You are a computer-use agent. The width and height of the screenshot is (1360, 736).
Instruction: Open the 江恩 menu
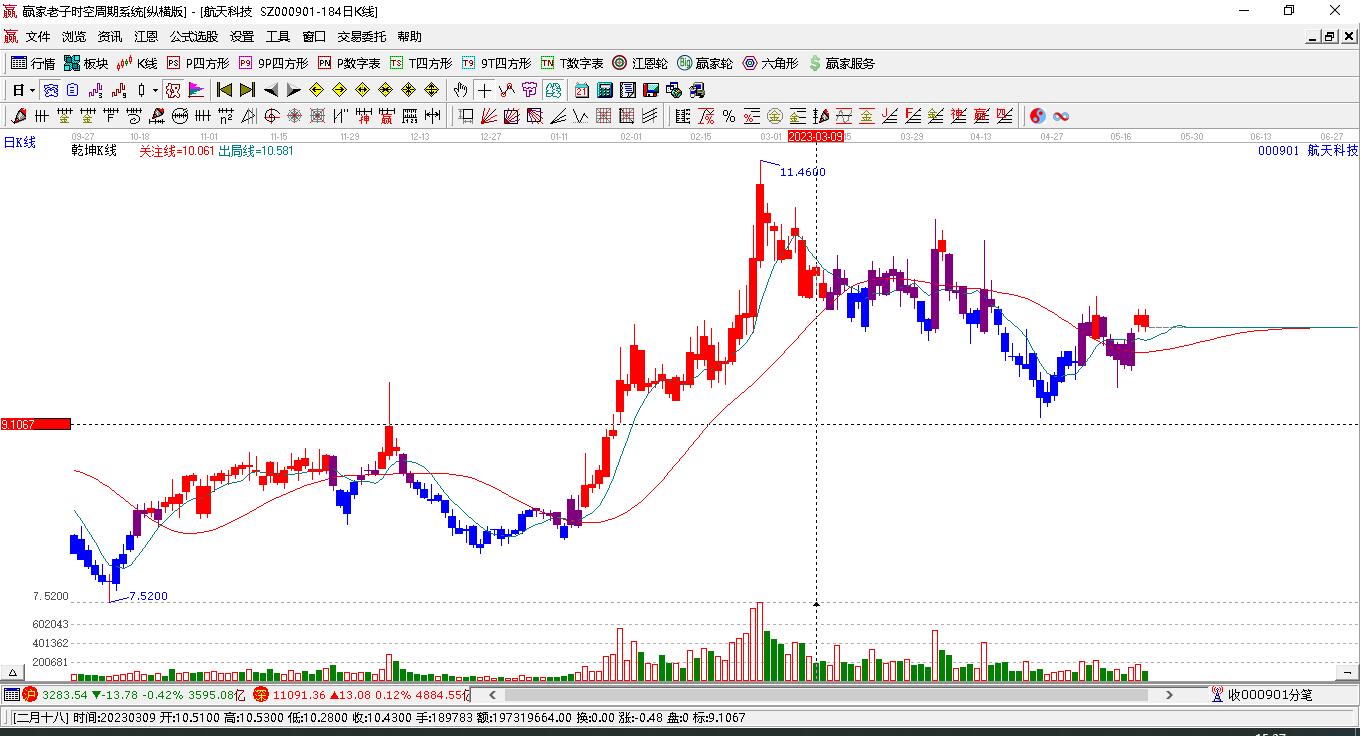pos(146,37)
